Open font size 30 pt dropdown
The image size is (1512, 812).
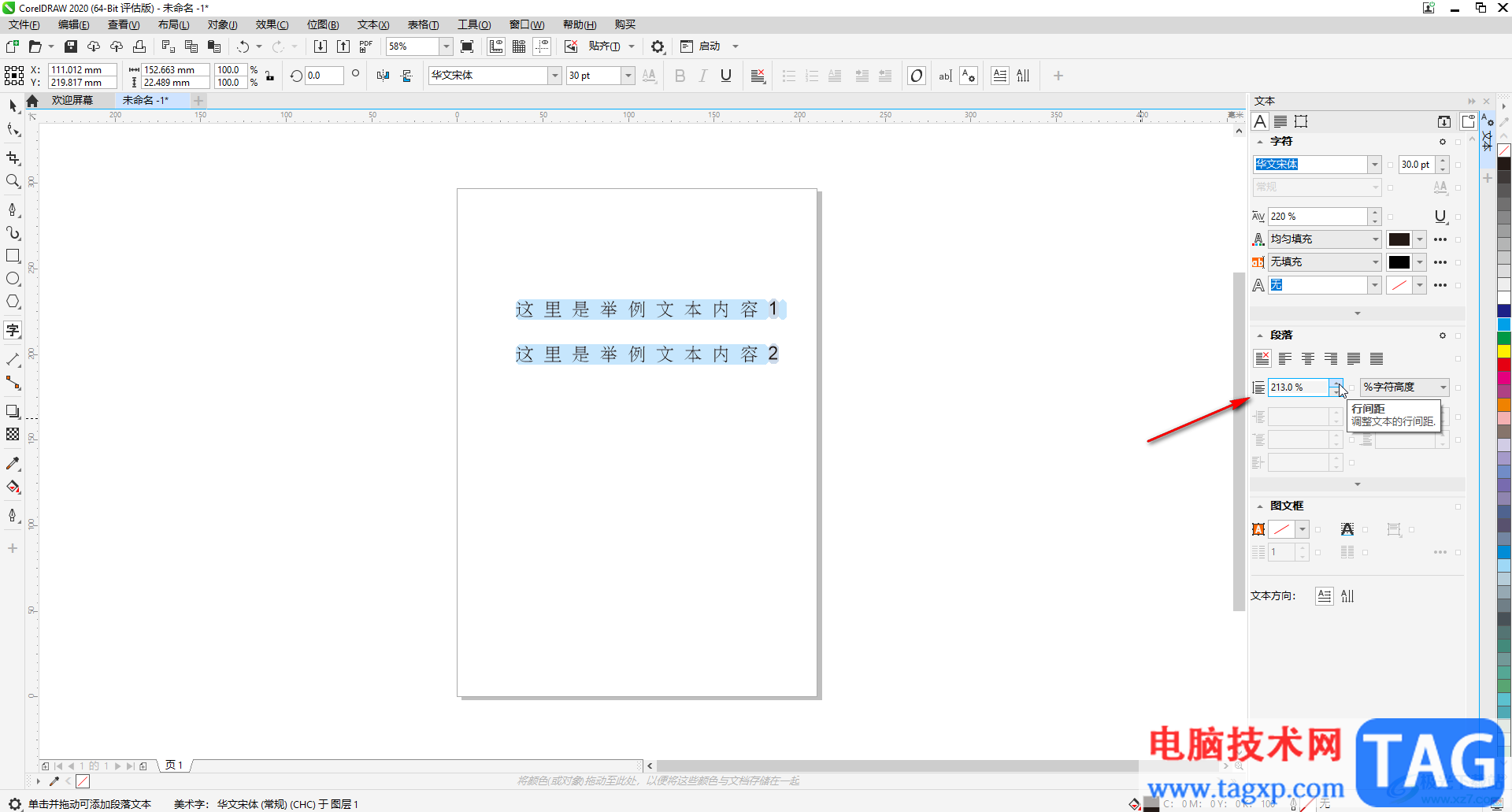coord(628,76)
